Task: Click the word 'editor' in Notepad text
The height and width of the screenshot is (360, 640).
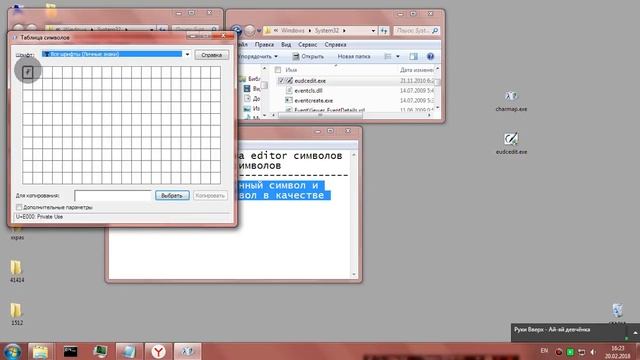Action: pos(269,156)
